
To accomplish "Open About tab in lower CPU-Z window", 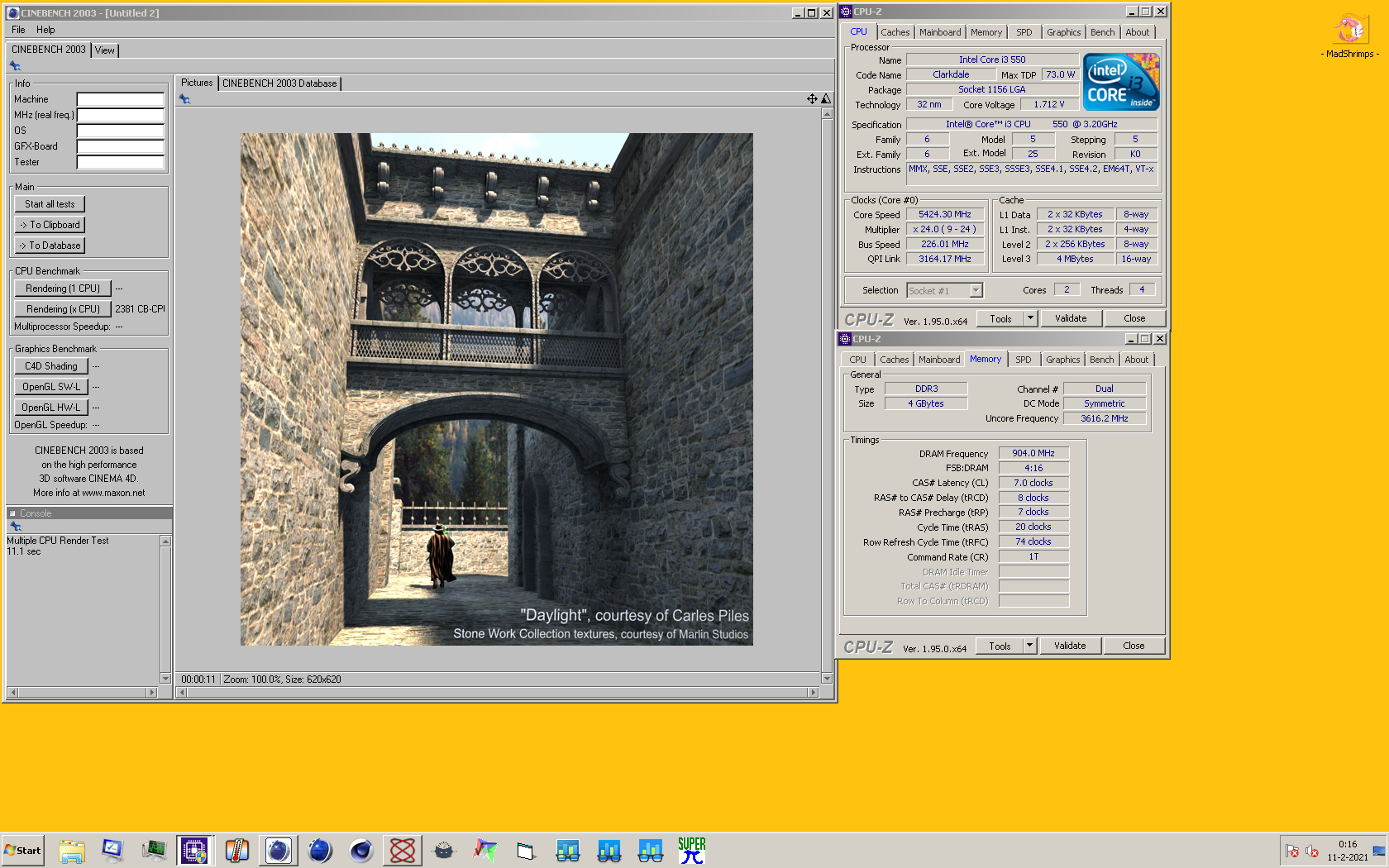I will click(1137, 360).
